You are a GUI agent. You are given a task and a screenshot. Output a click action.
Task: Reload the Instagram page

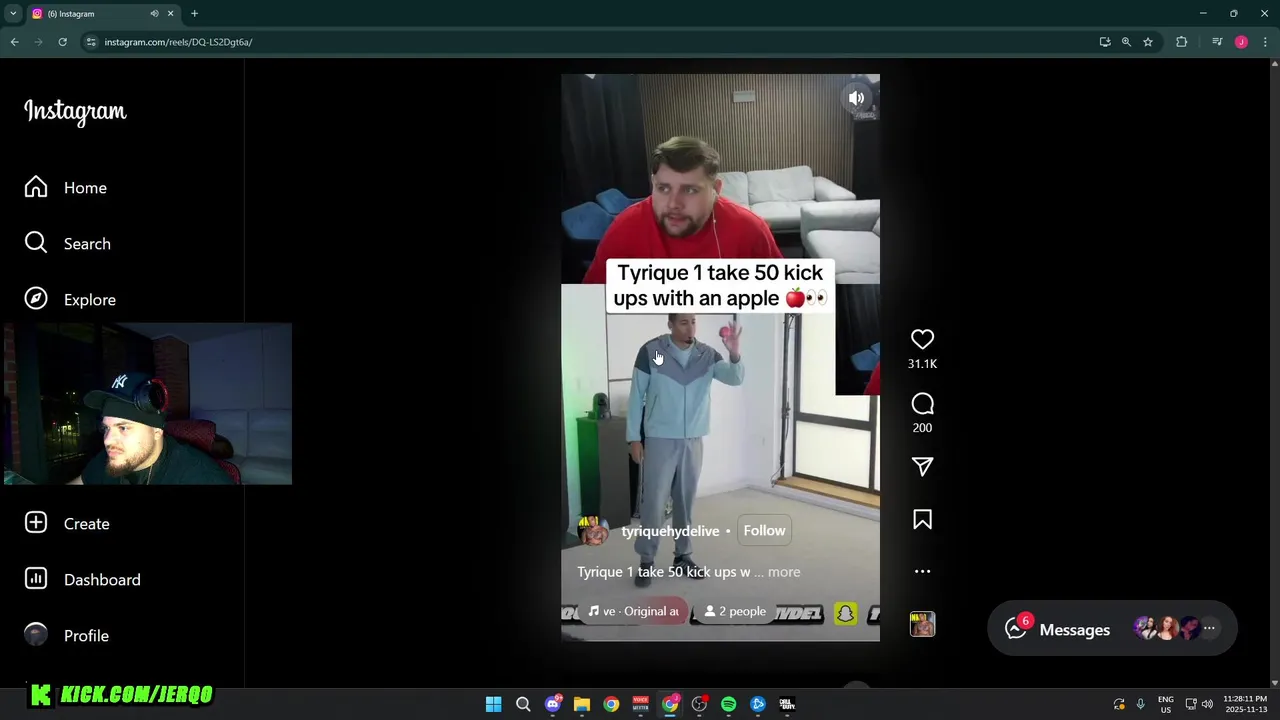pos(62,42)
